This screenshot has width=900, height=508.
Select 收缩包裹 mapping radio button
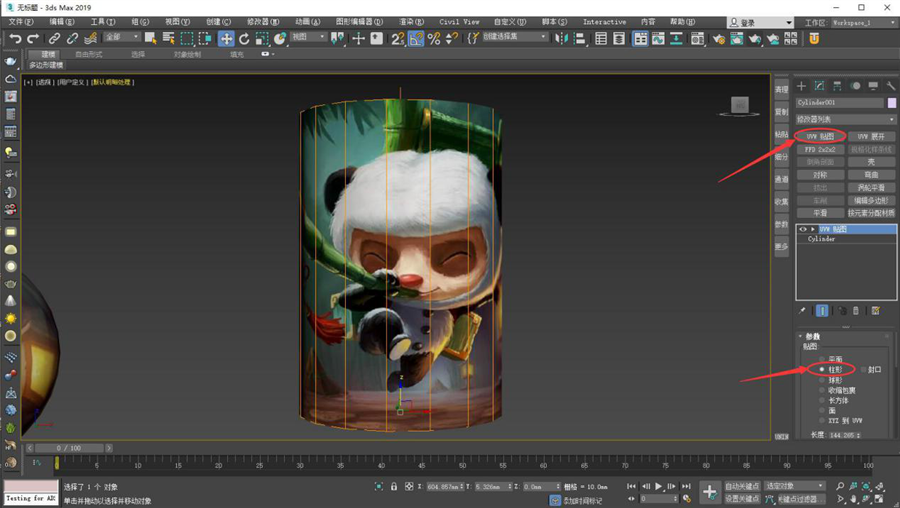click(x=822, y=390)
